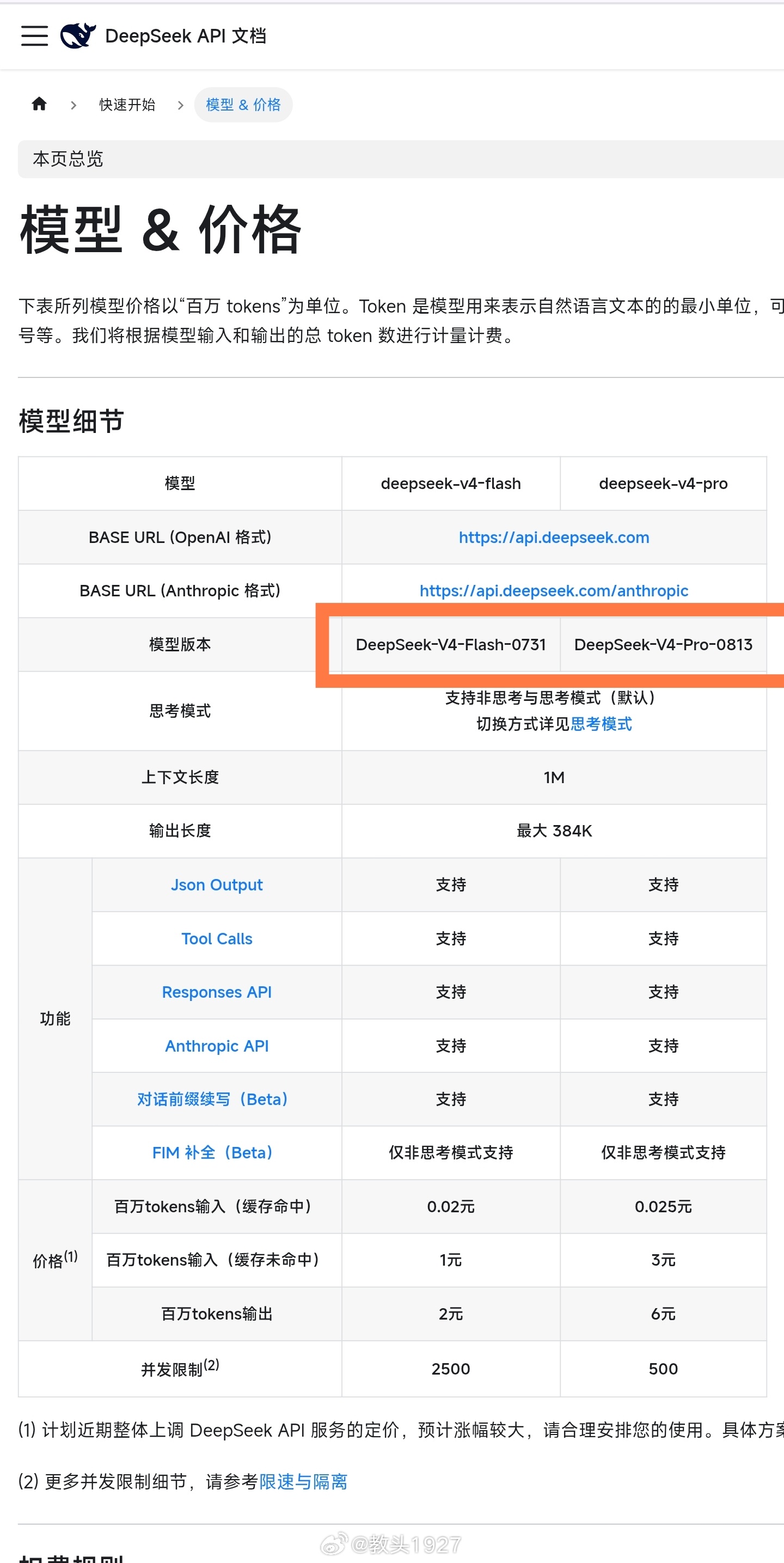Click BASE URL (Anthropic 格式) label
784x1563 pixels.
coord(180,590)
